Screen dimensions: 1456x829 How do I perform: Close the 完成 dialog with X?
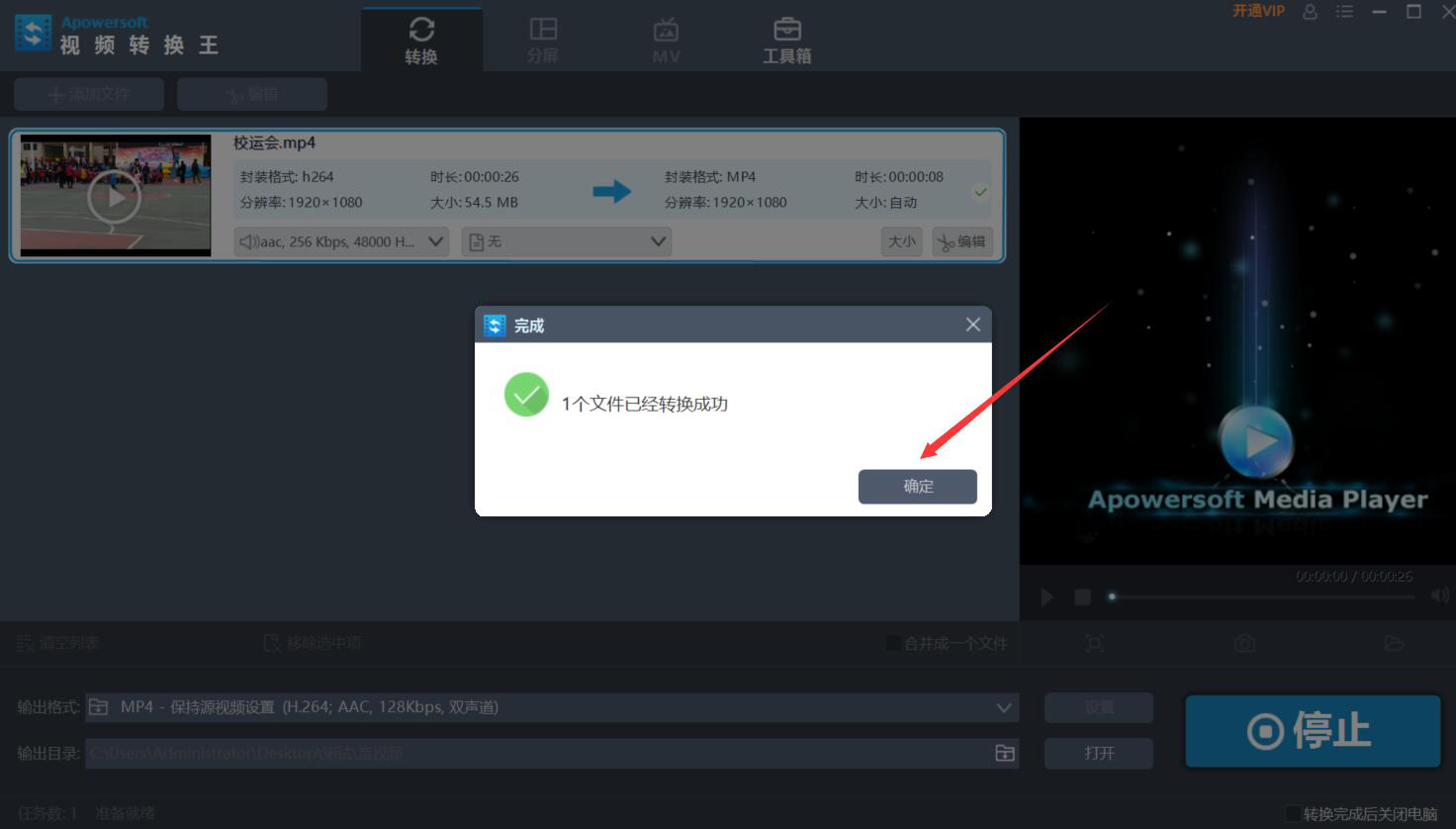pos(973,324)
